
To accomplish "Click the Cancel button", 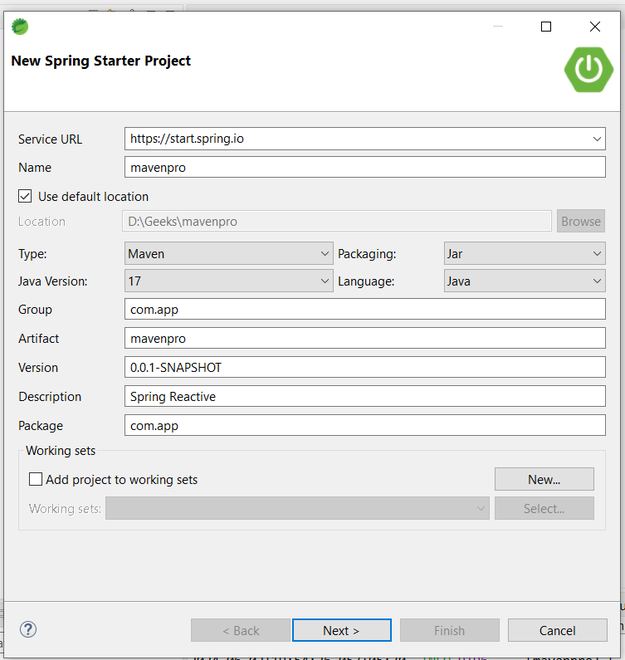I will 557,630.
